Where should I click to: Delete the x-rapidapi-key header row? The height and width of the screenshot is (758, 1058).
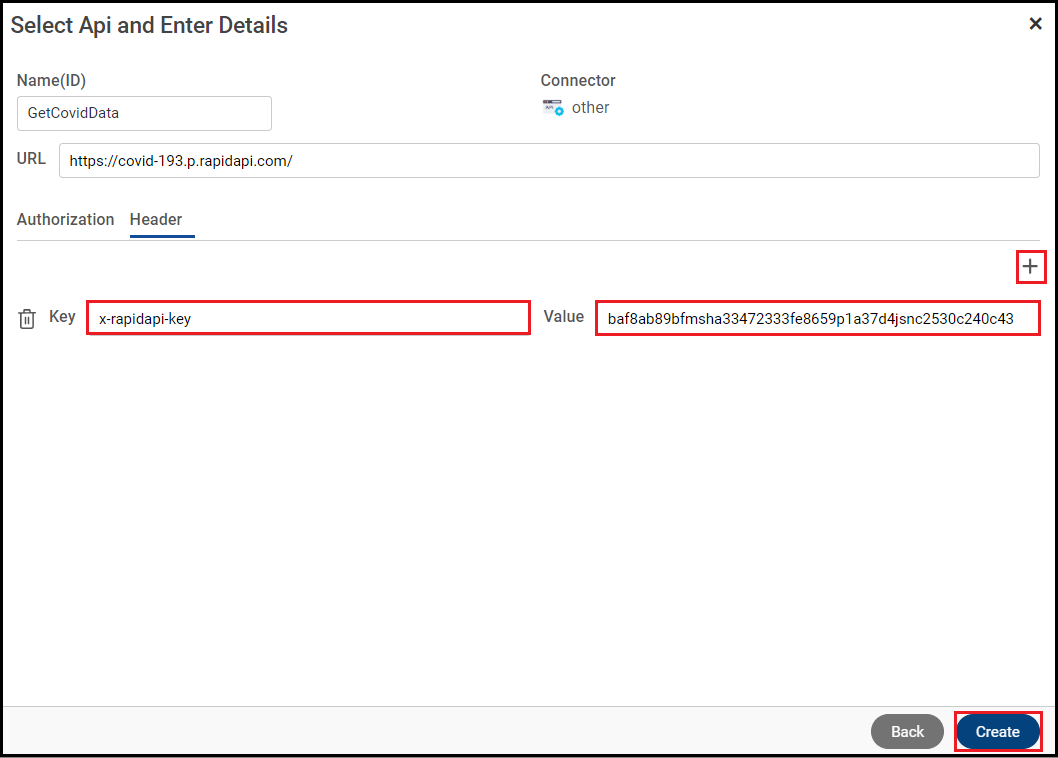pyautogui.click(x=27, y=319)
